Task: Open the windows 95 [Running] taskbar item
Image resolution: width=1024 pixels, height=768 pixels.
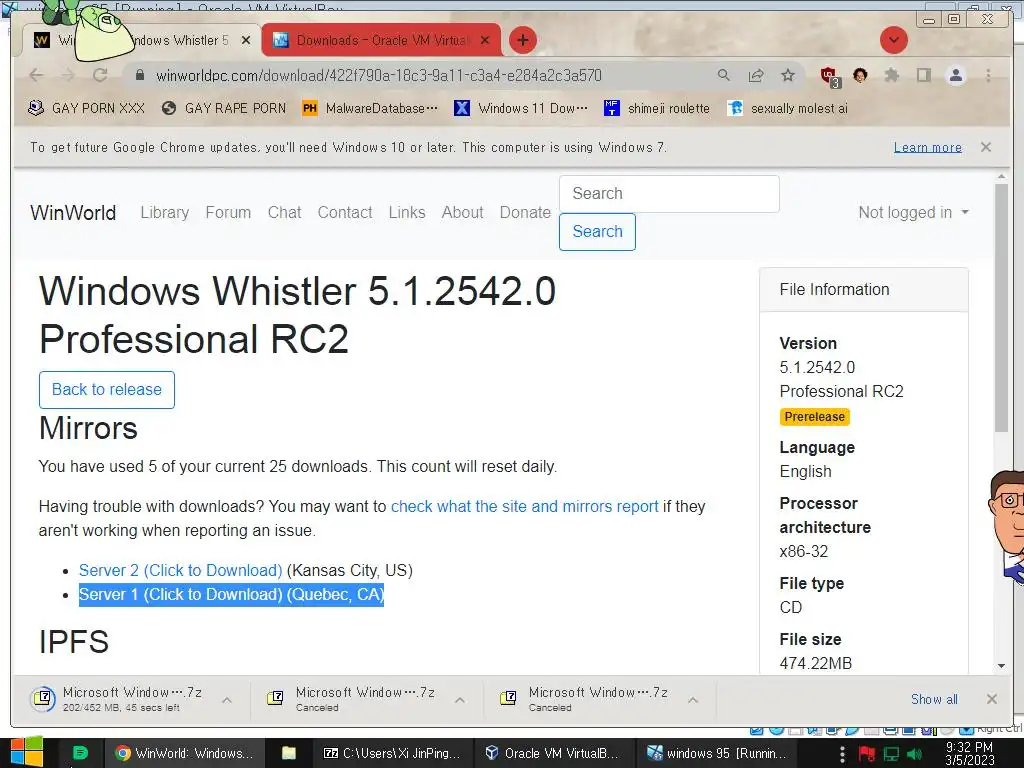Action: pos(716,753)
